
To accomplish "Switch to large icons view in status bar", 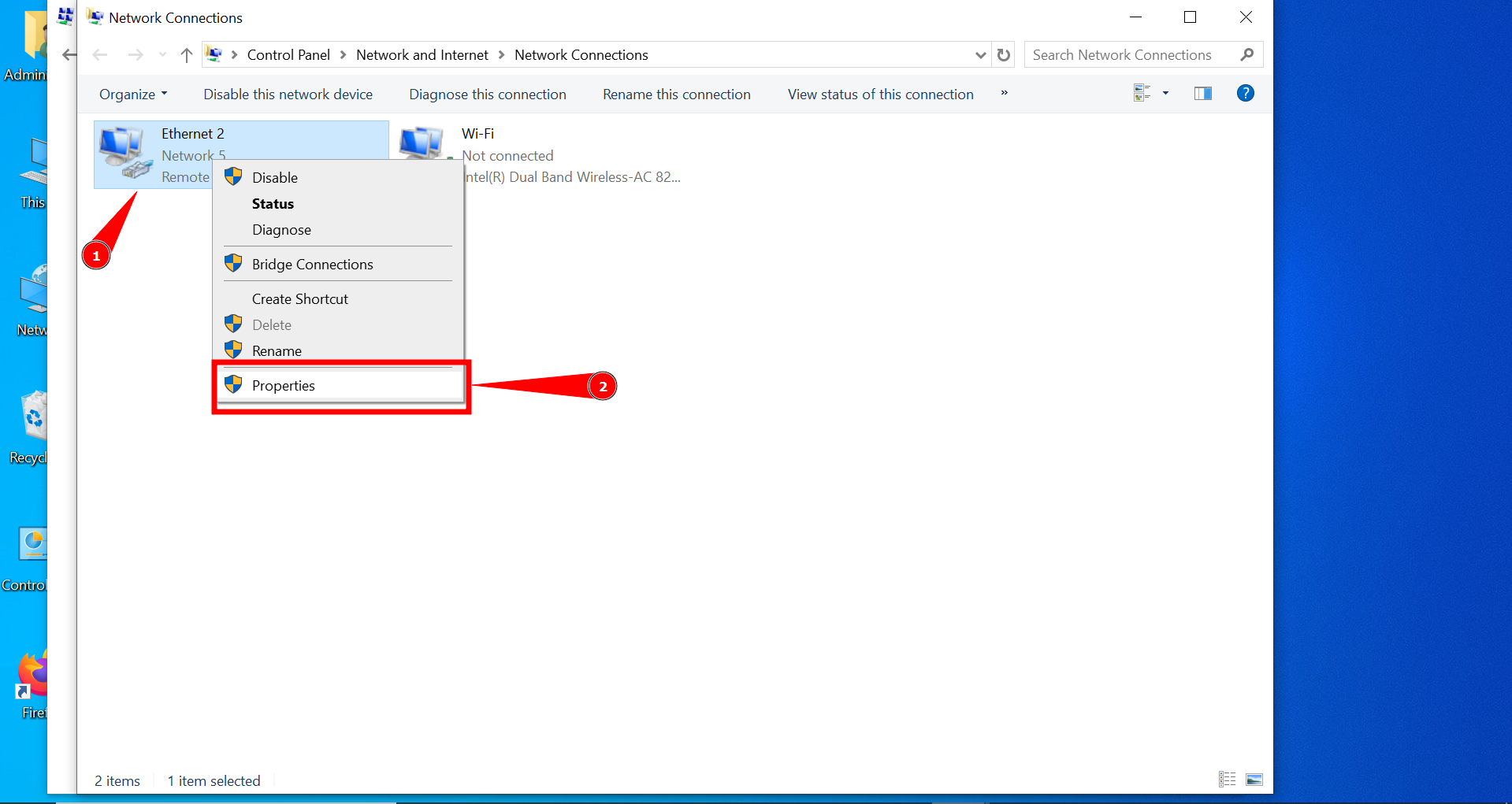I will point(1254,780).
